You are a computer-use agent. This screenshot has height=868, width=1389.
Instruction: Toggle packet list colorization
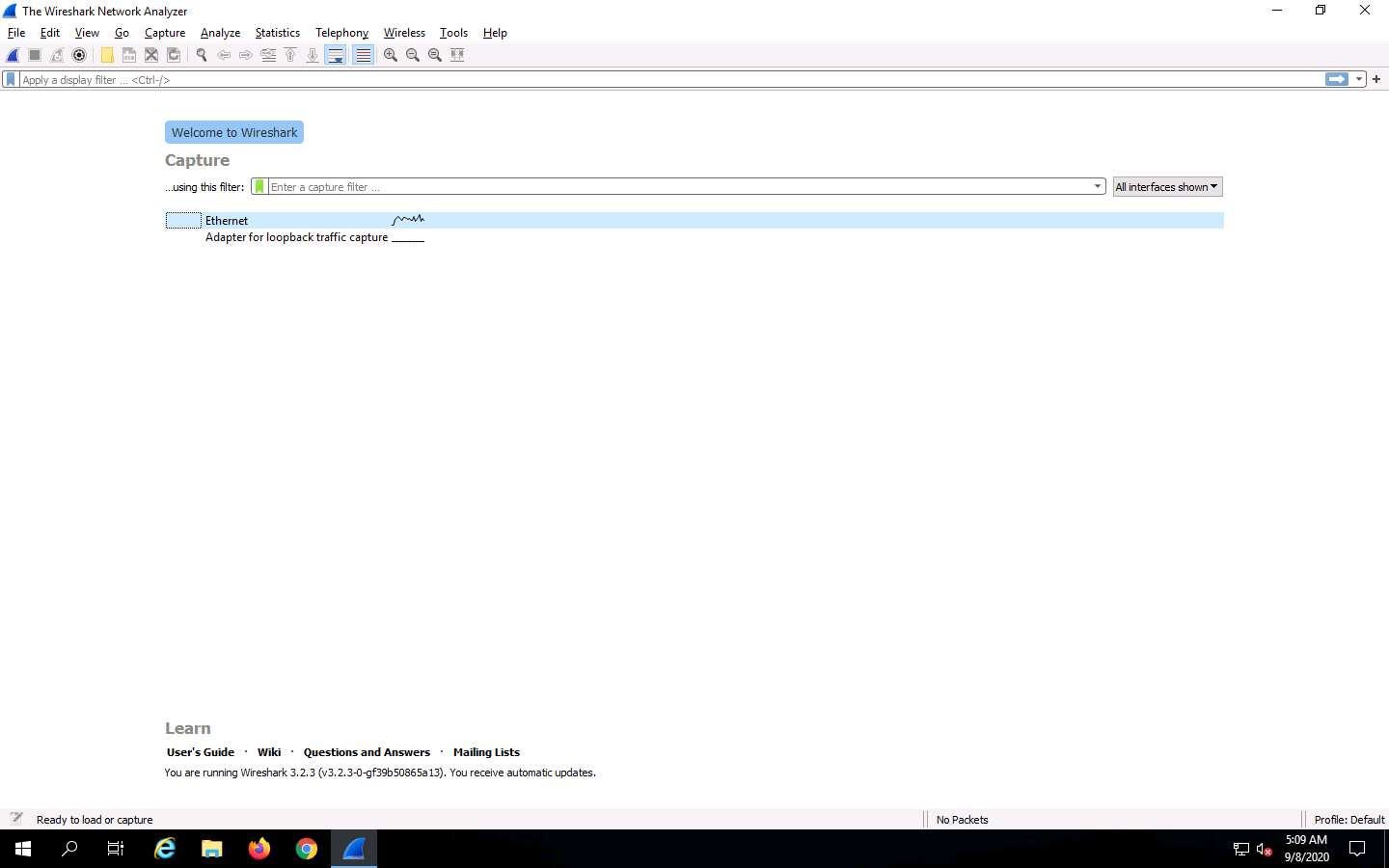point(363,55)
